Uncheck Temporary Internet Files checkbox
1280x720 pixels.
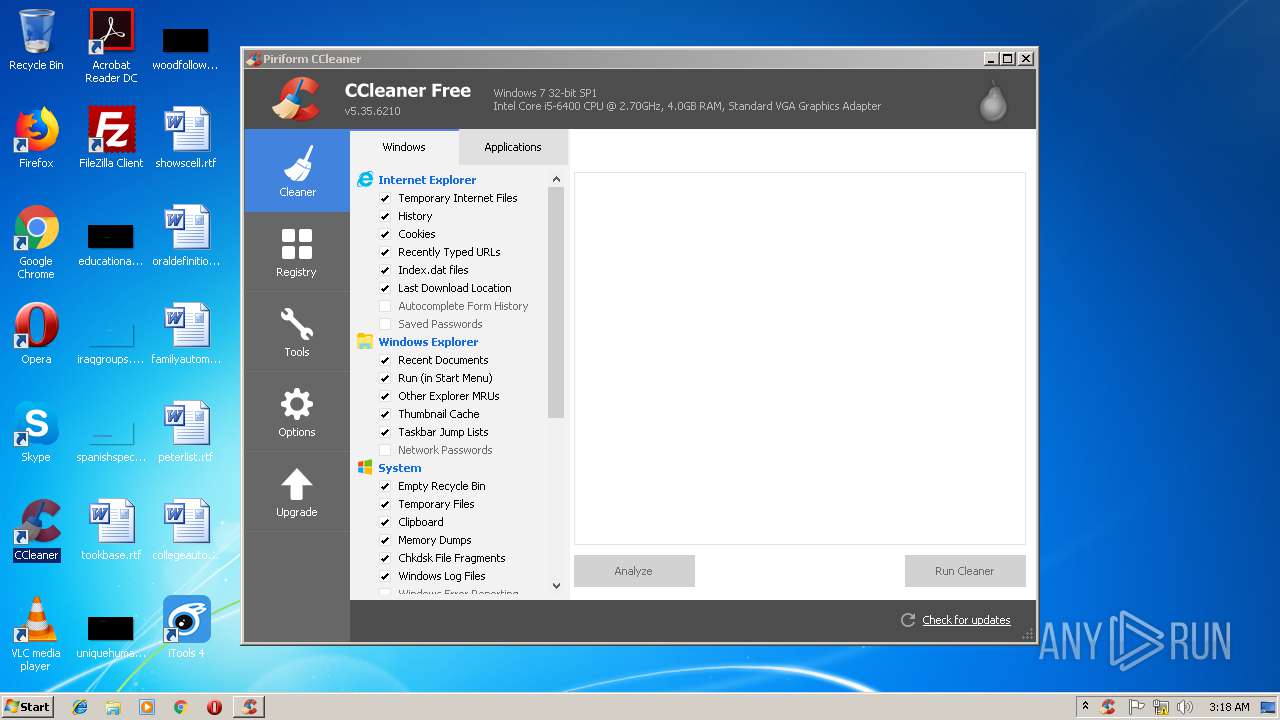coord(385,198)
